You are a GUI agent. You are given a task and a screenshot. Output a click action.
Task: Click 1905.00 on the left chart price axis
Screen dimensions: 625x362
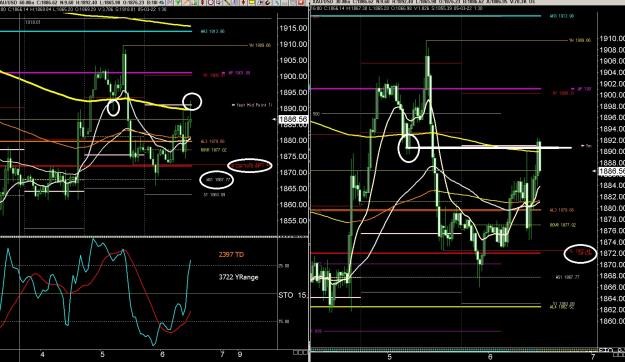tap(293, 60)
